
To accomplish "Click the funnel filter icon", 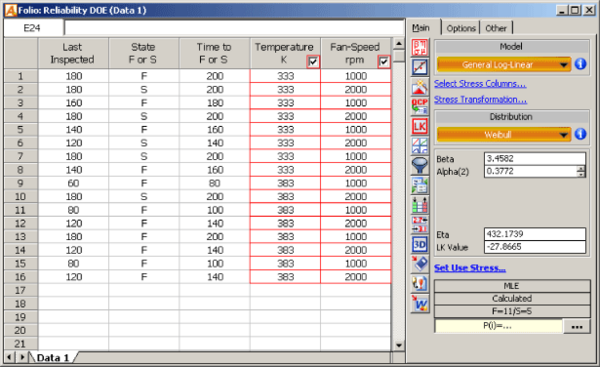I will 420,166.
